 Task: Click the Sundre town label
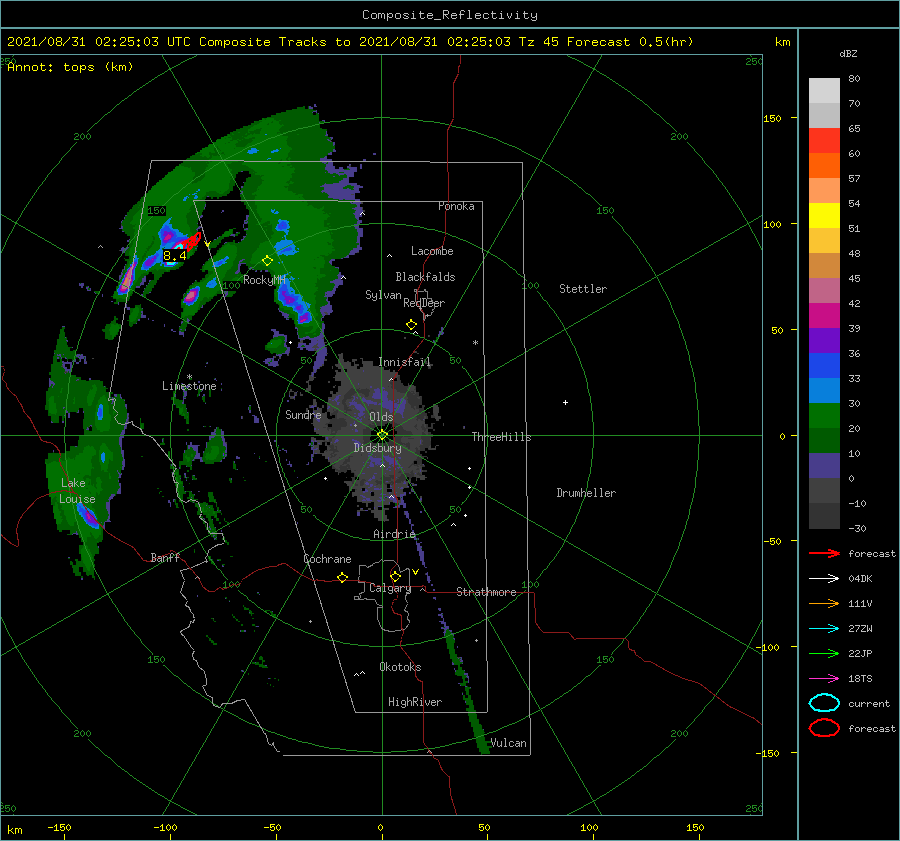click(303, 414)
